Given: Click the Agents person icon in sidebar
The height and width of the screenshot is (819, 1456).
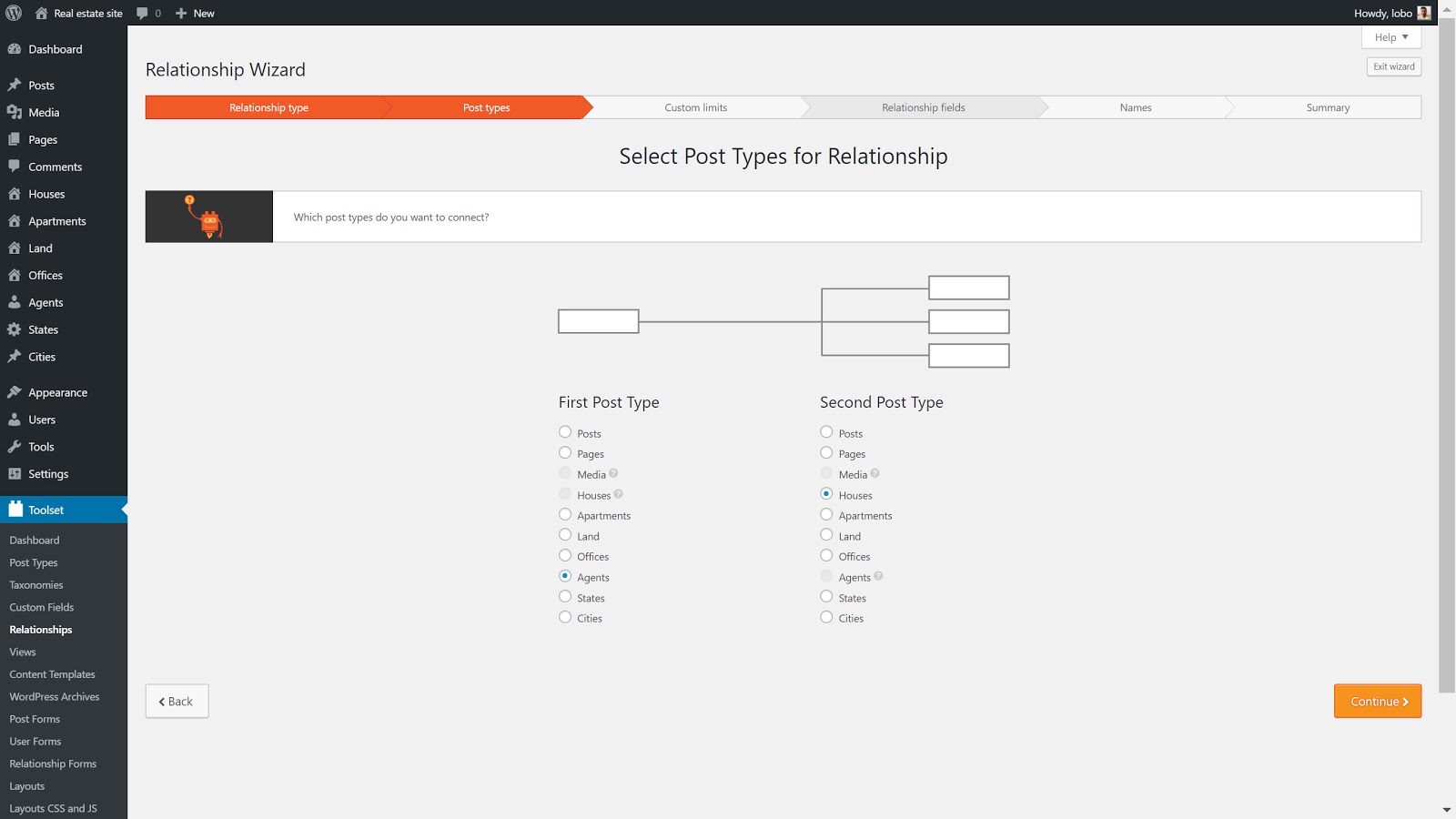Looking at the screenshot, I should click(x=15, y=302).
